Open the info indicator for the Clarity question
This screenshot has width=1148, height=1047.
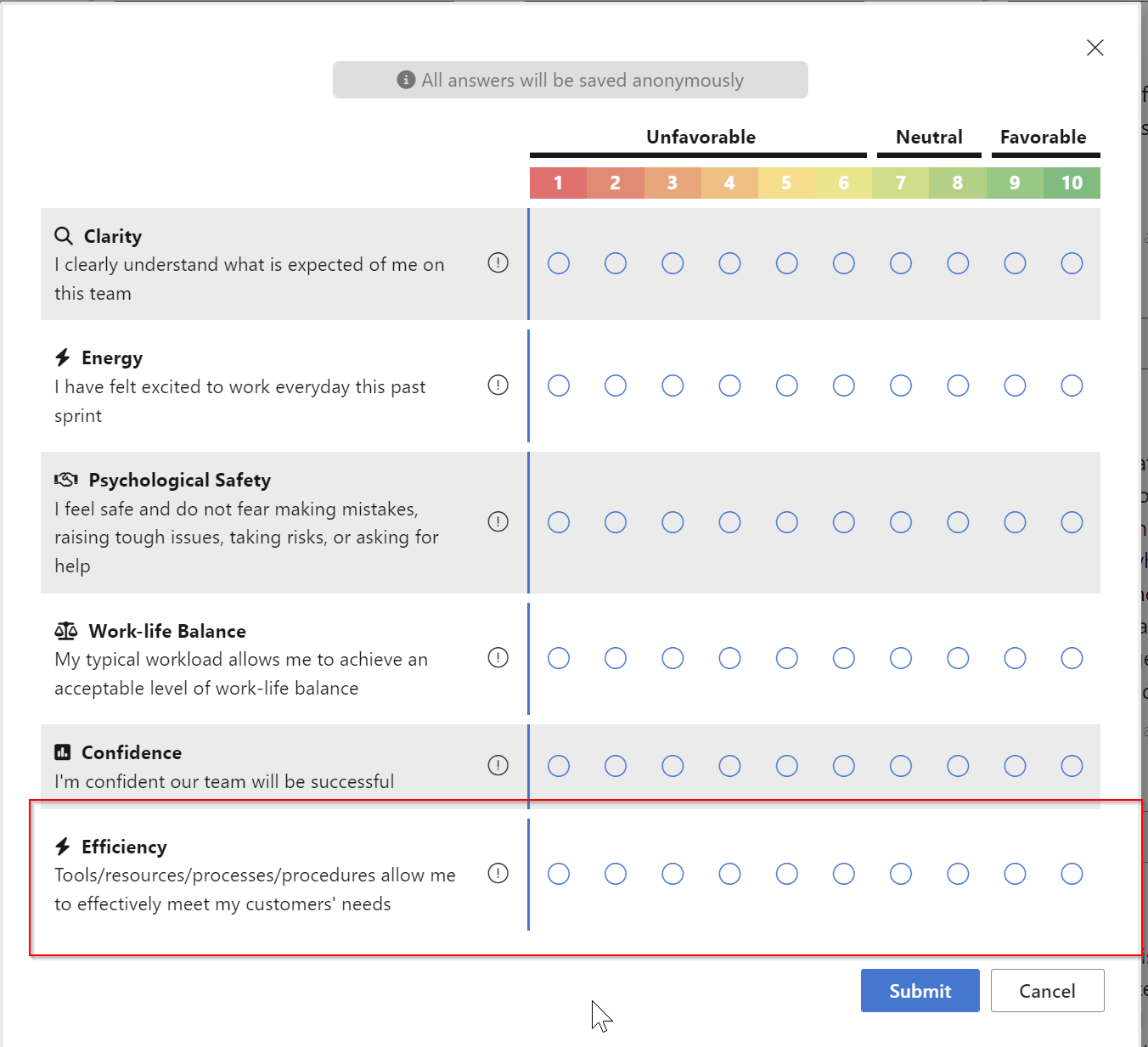pos(498,264)
